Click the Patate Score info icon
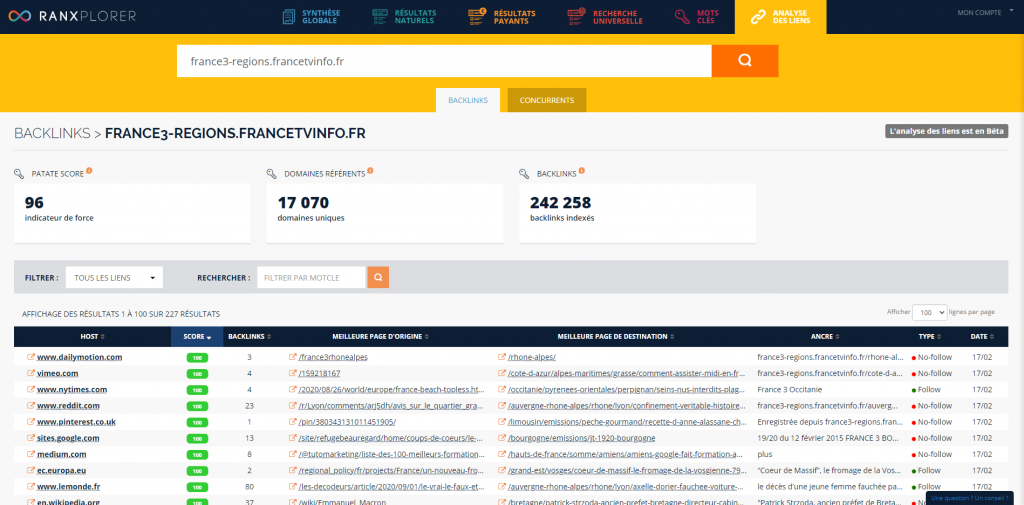The width and height of the screenshot is (1024, 505). [x=89, y=171]
